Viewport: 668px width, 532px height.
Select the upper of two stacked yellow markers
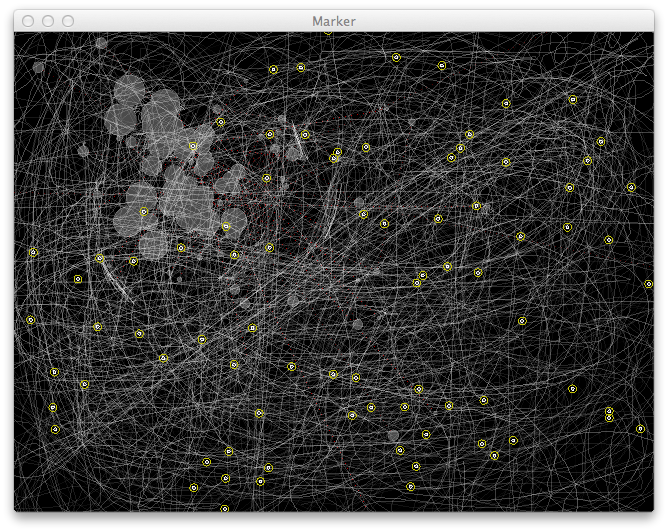point(609,410)
